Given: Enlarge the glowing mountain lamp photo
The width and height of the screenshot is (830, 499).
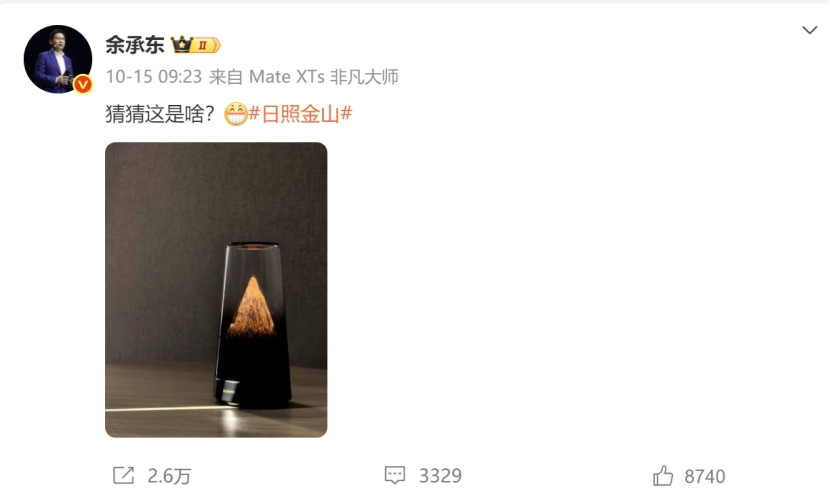Looking at the screenshot, I should coord(216,289).
